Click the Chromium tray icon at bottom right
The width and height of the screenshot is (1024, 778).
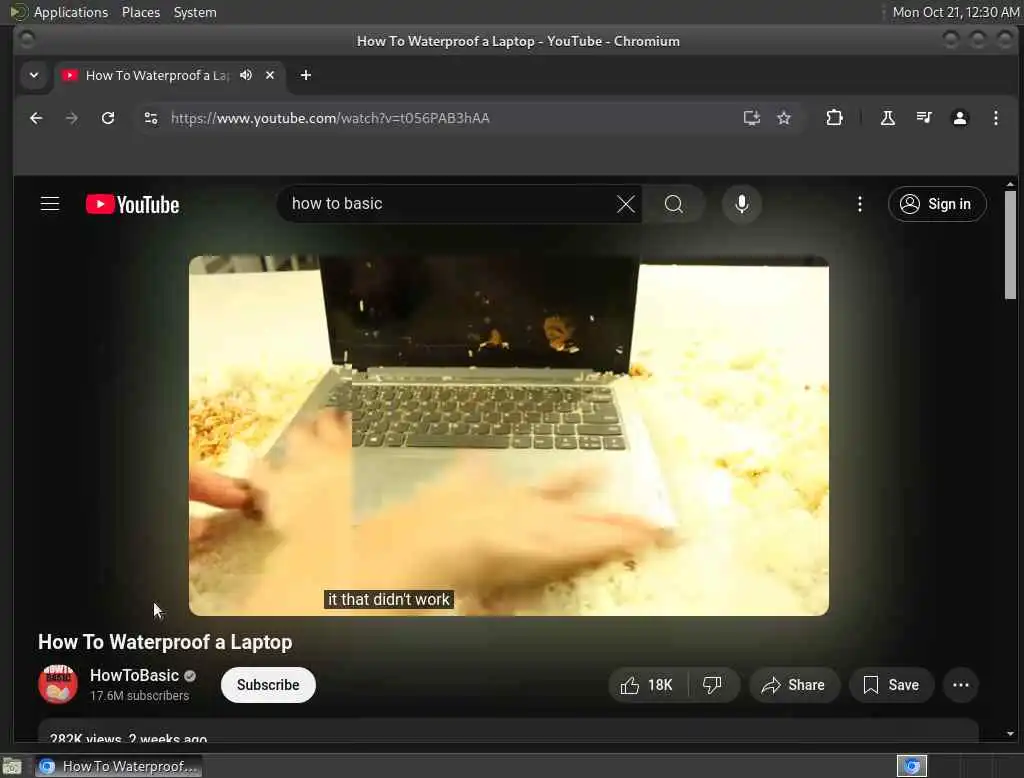pos(912,766)
